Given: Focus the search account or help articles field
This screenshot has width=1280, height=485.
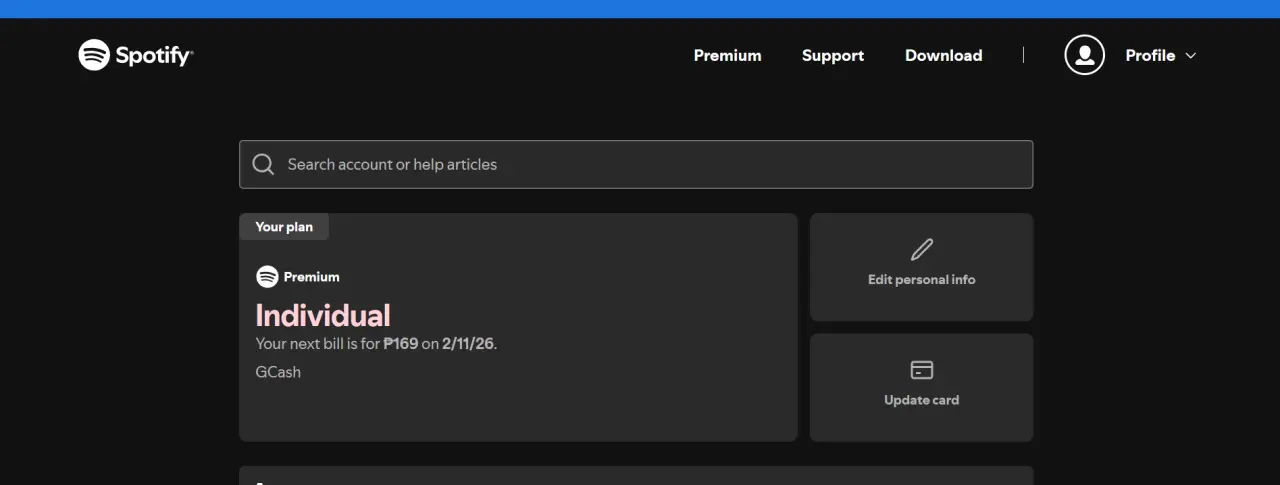Looking at the screenshot, I should pyautogui.click(x=636, y=164).
